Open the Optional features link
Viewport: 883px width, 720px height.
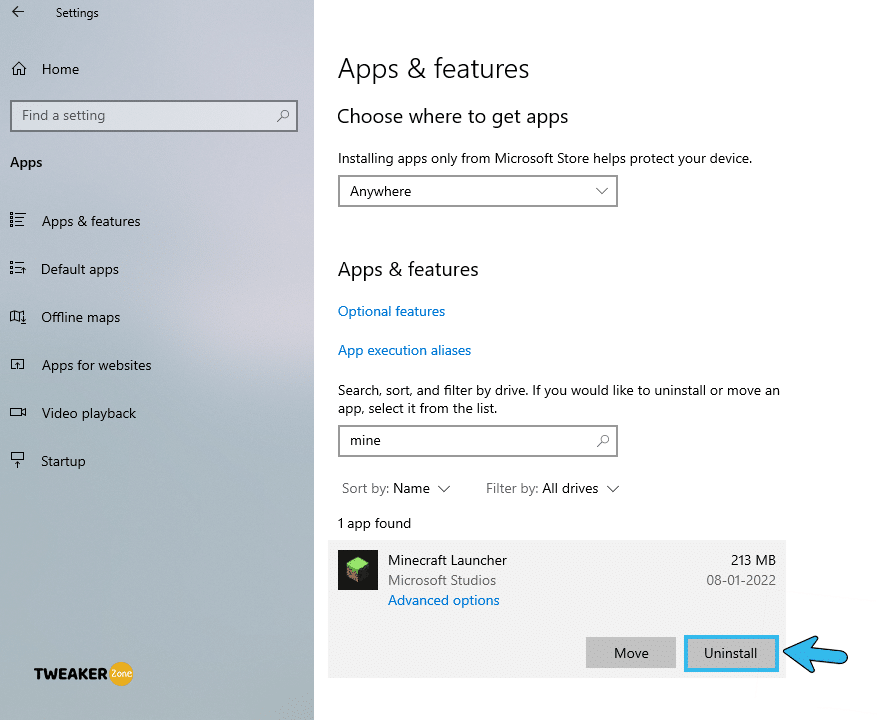(391, 311)
